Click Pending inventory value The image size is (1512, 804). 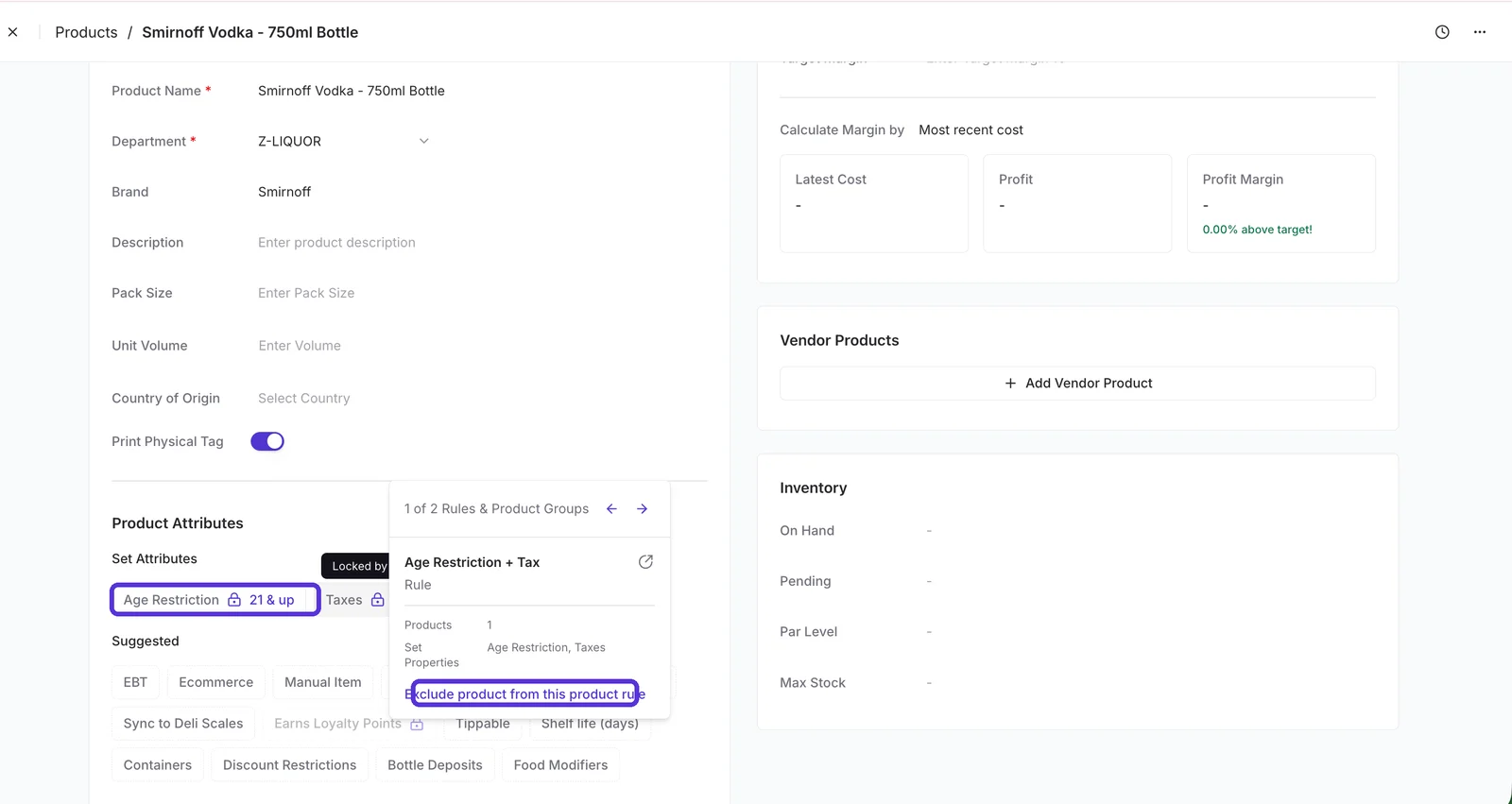[929, 582]
